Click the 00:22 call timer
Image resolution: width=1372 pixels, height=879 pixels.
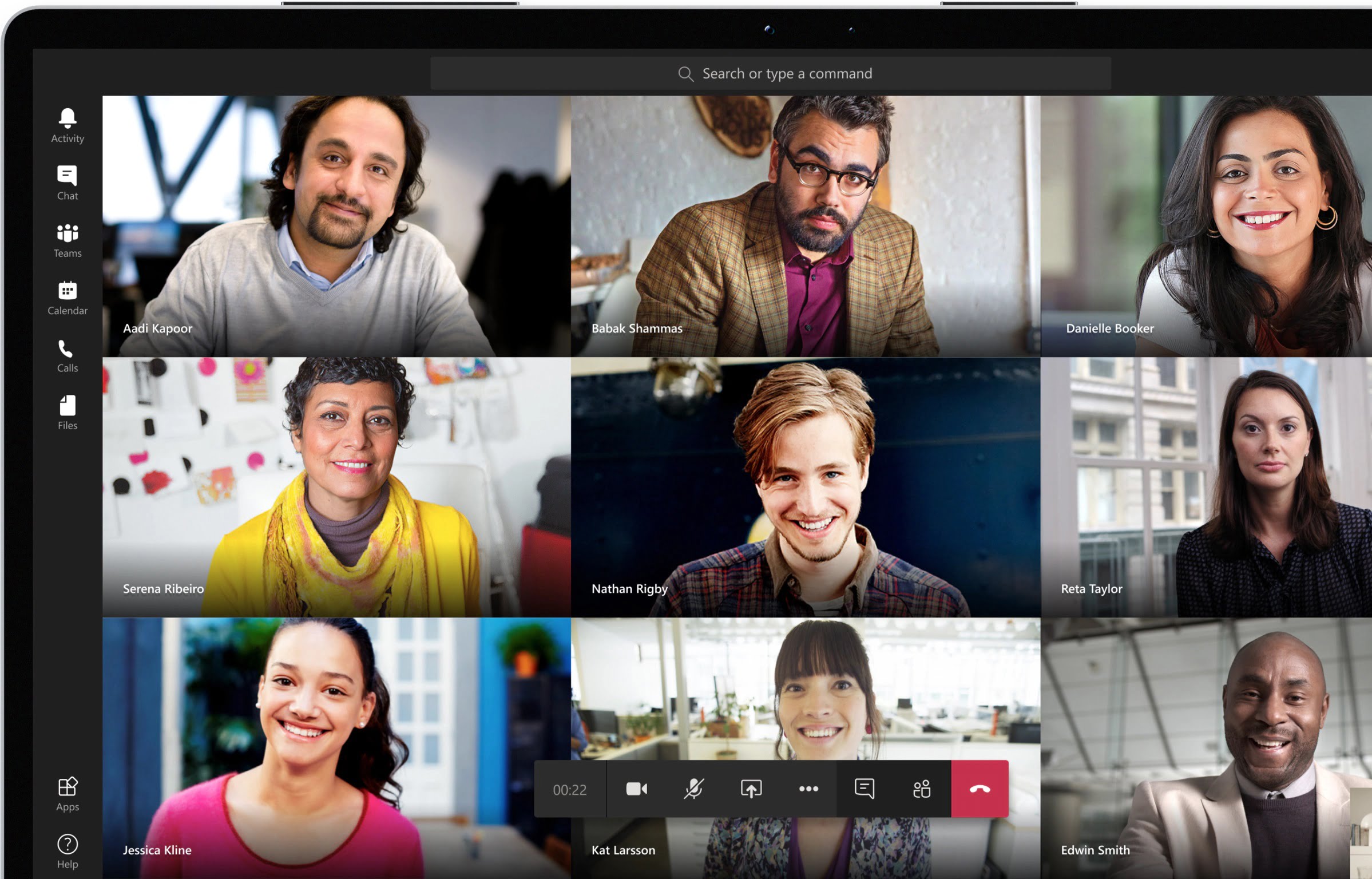point(569,790)
